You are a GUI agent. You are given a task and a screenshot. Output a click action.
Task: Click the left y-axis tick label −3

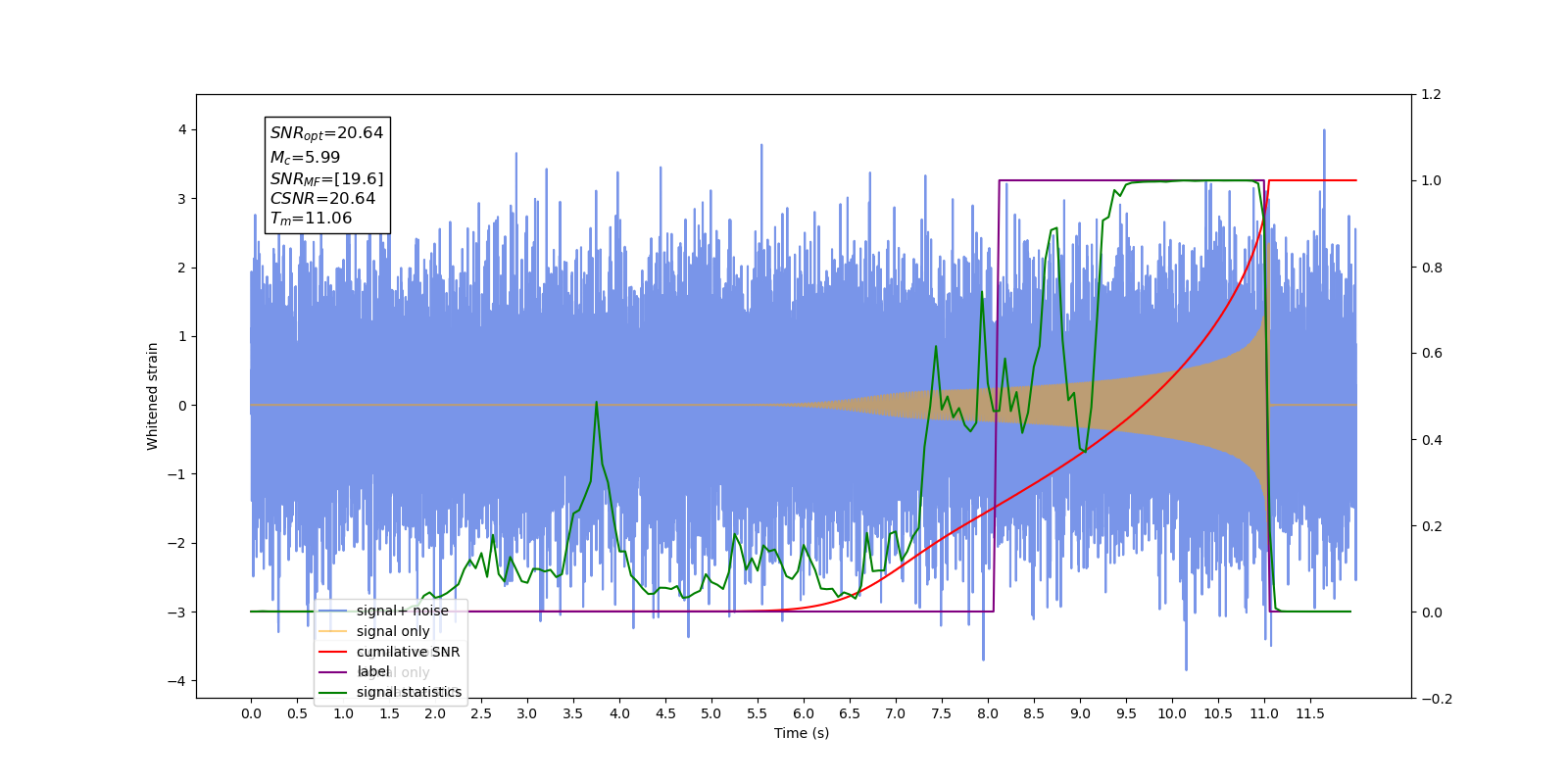coord(178,612)
